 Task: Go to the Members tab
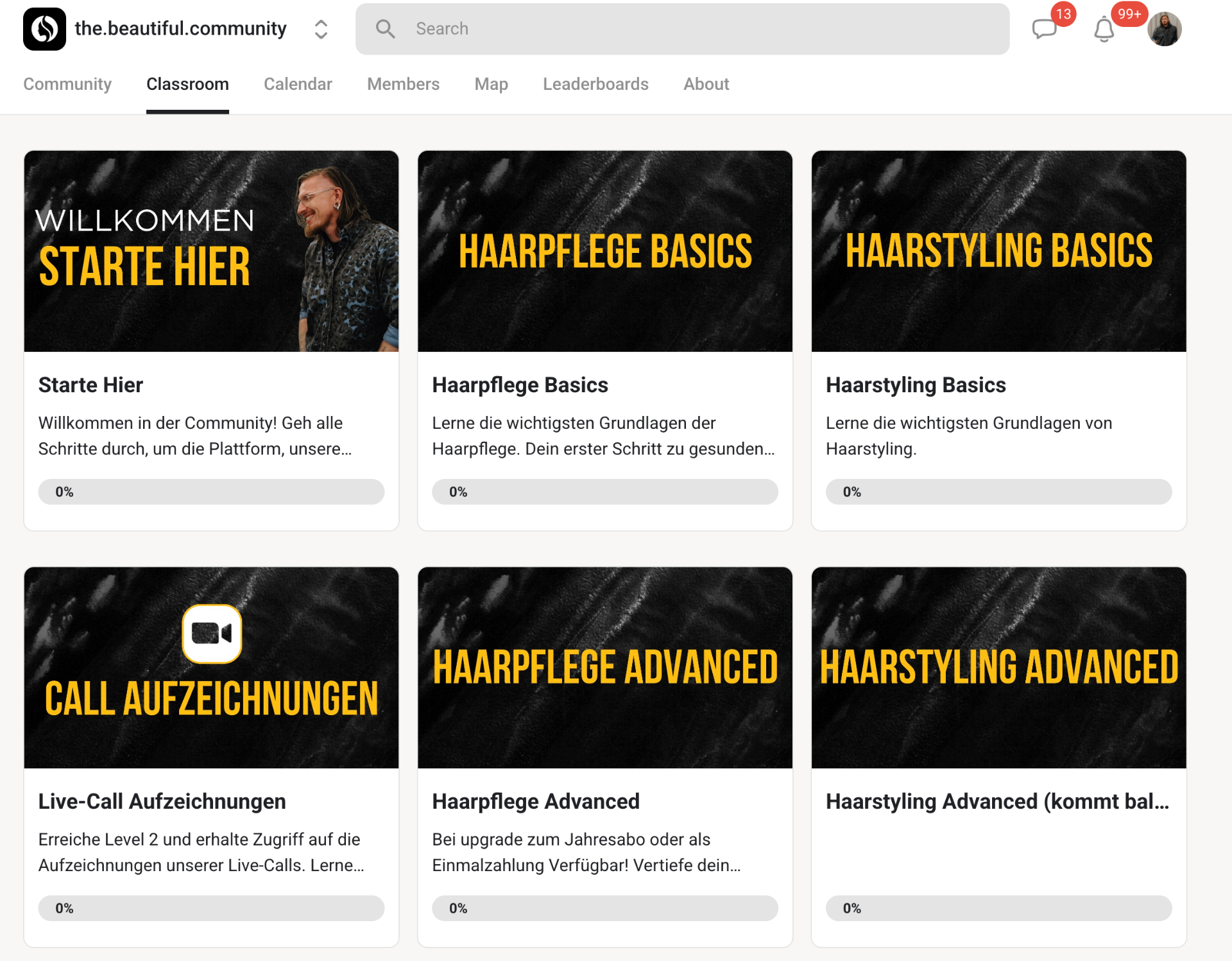pos(403,84)
